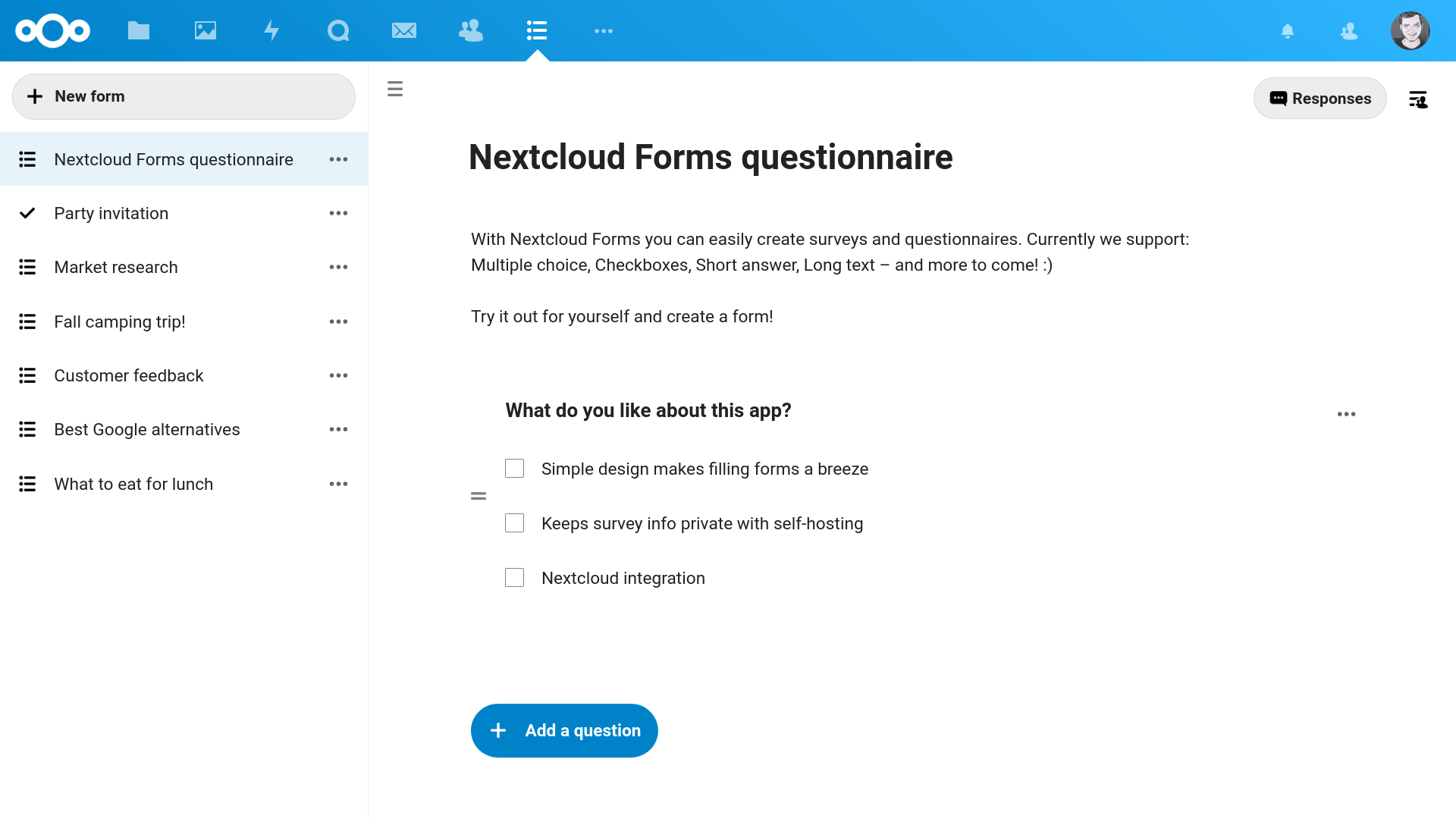The height and width of the screenshot is (819, 1456).
Task: Click the Notifications bell icon
Action: coord(1288,31)
